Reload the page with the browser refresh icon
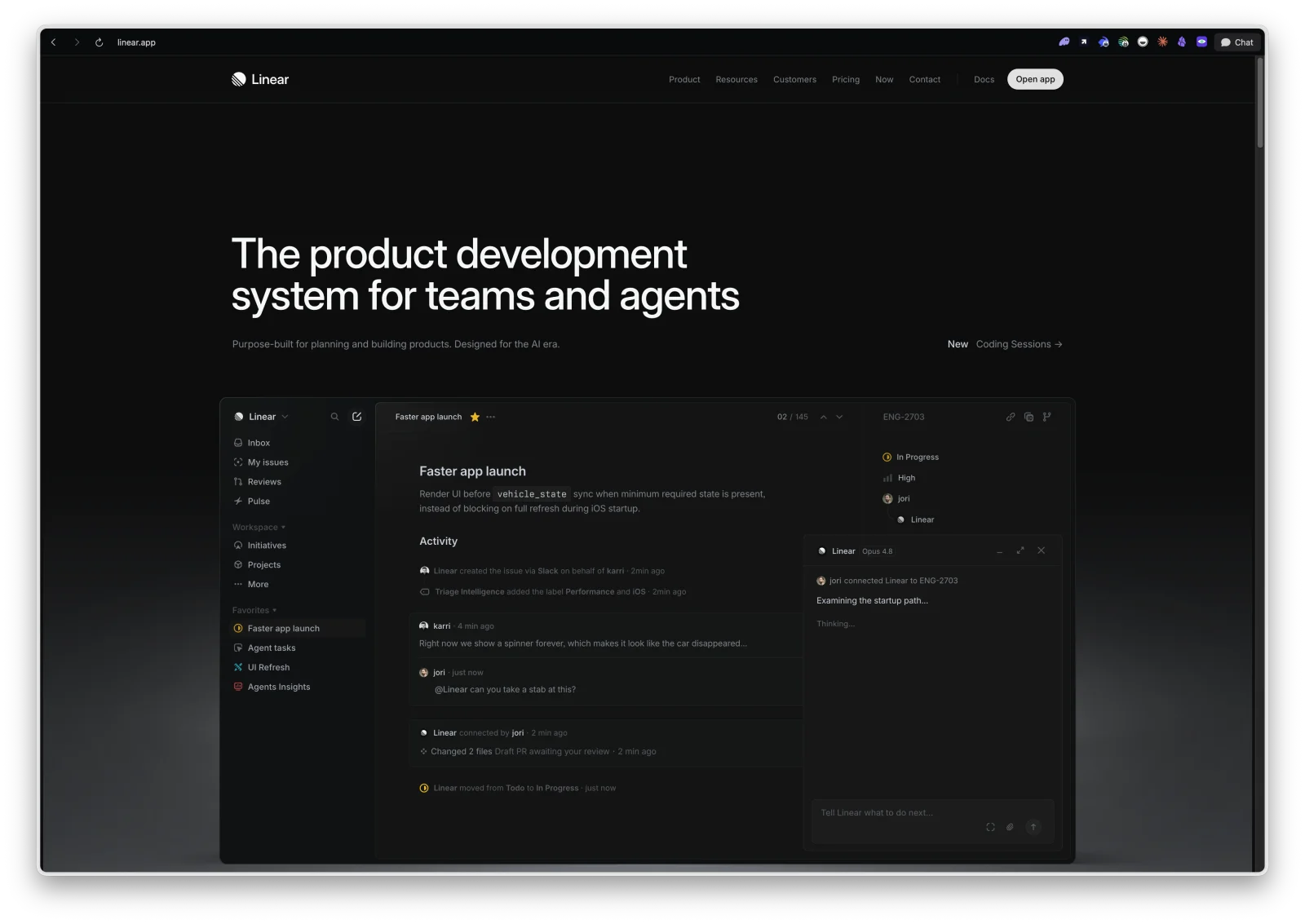Image resolution: width=1305 pixels, height=924 pixels. click(x=99, y=42)
